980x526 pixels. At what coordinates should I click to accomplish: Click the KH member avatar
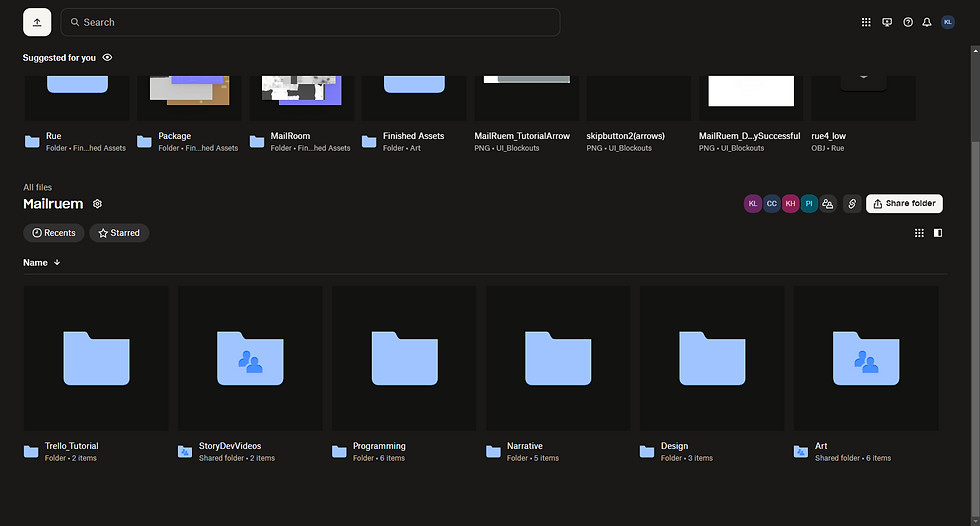tap(790, 204)
